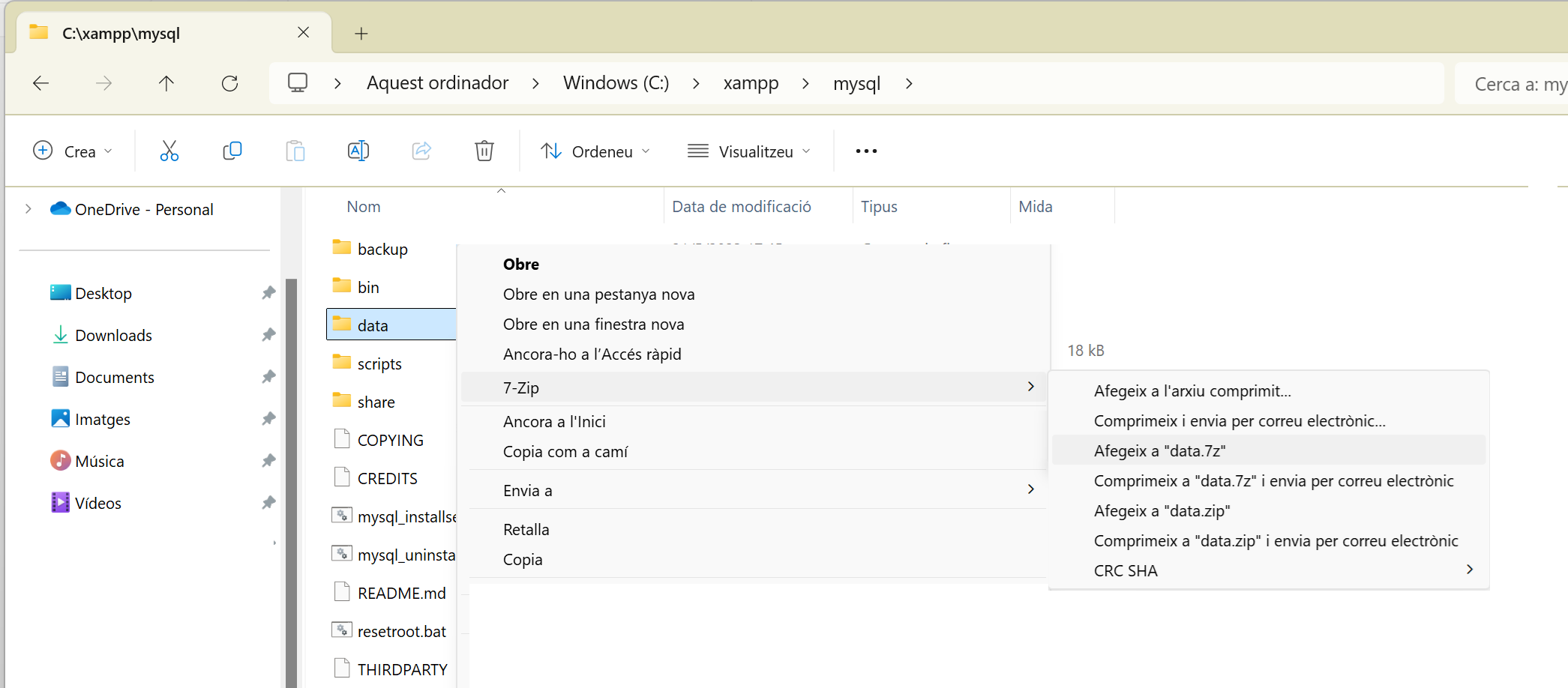This screenshot has width=1568, height=688.
Task: Select Afegeix a "data.7z" menu entry
Action: click(1159, 450)
